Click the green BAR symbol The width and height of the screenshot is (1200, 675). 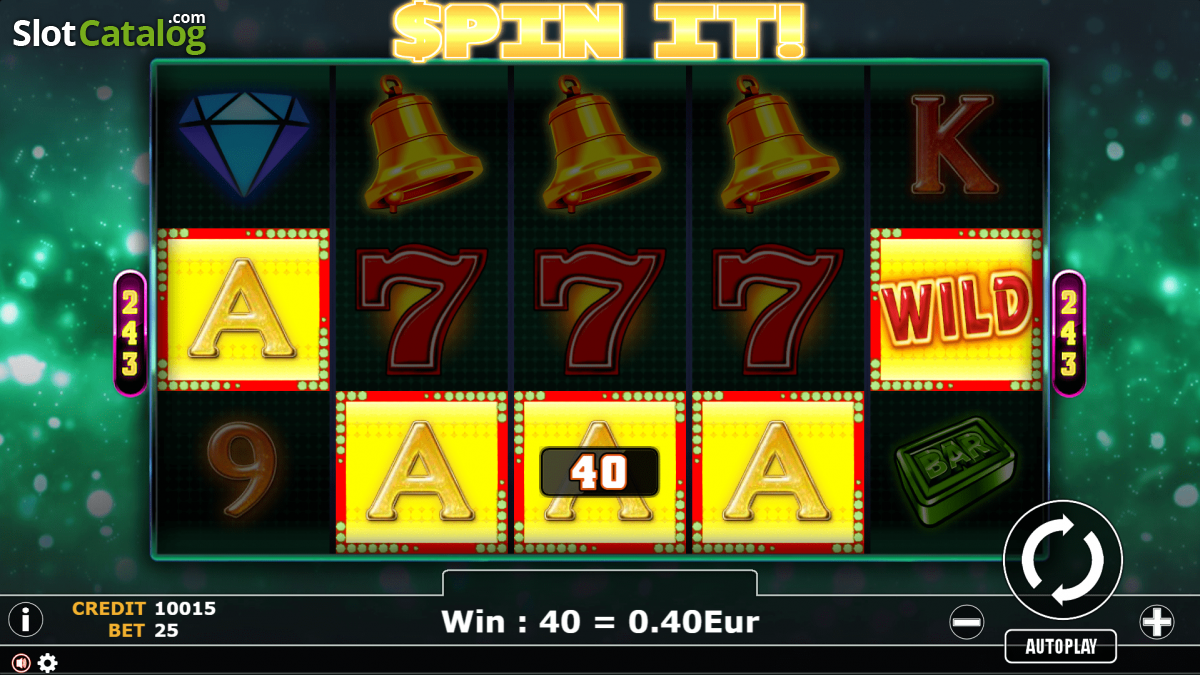(x=955, y=474)
